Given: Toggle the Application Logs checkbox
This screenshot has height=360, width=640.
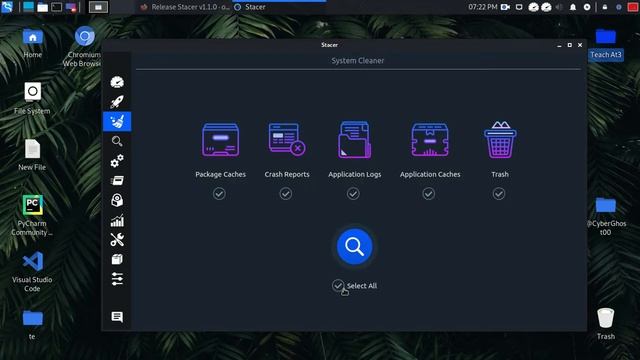Looking at the screenshot, I should click(x=353, y=193).
